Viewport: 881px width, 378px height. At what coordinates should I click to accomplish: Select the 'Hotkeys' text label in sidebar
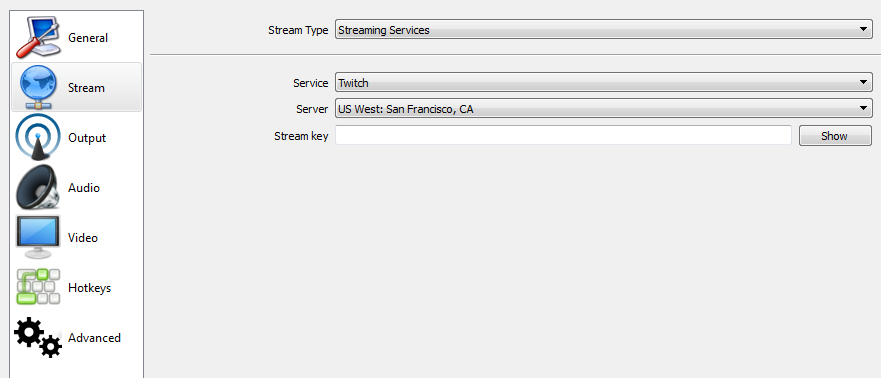pyautogui.click(x=89, y=288)
